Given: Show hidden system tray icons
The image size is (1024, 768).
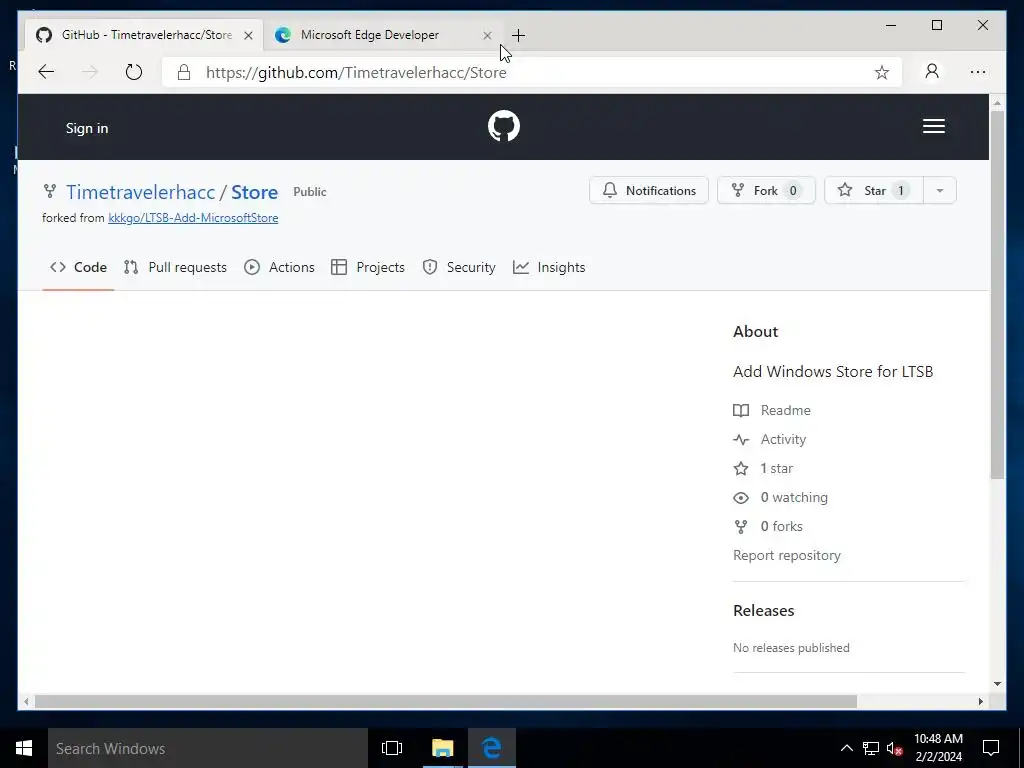Looking at the screenshot, I should click(846, 748).
